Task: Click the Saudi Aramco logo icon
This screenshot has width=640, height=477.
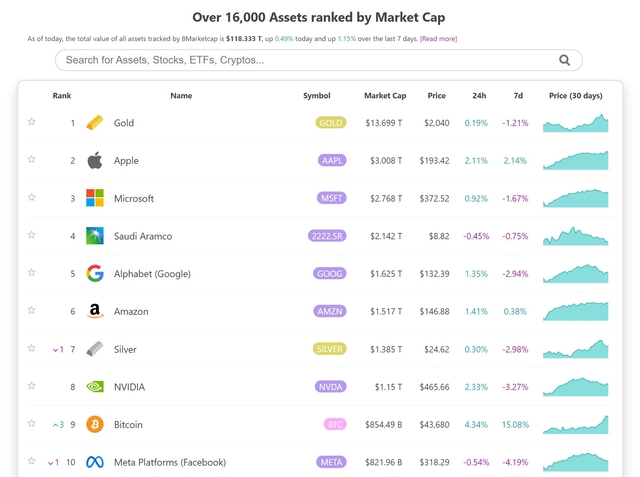Action: [95, 236]
